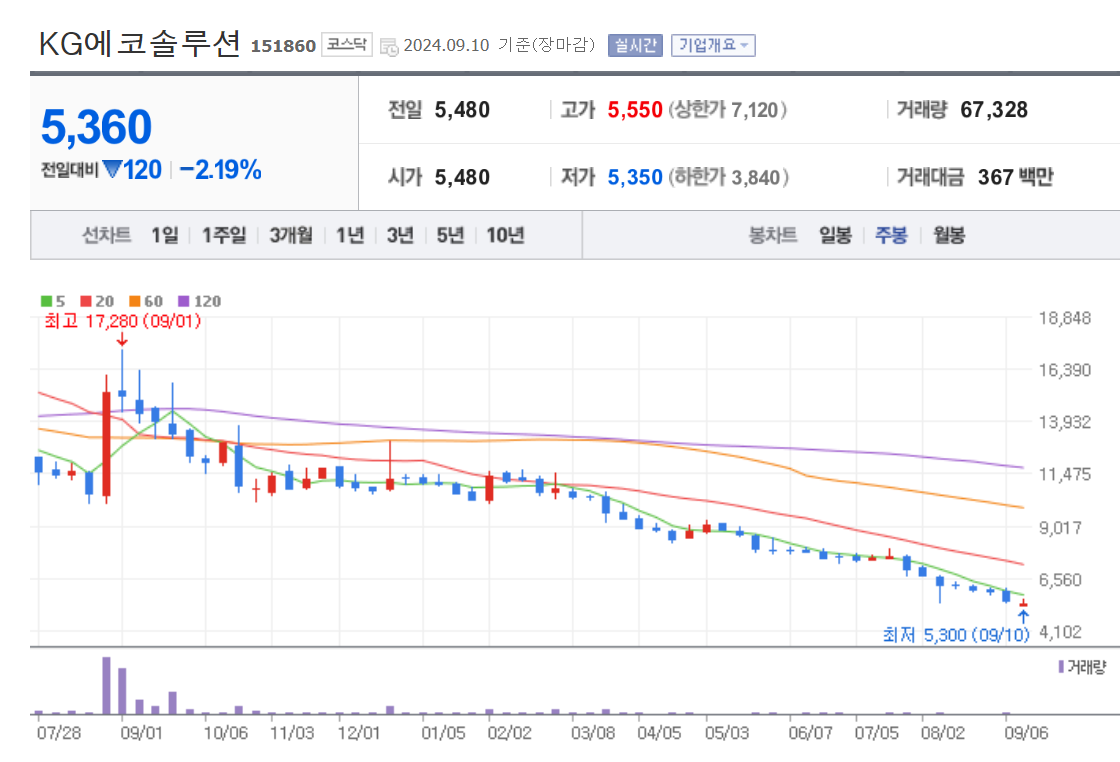Click the change percentage −2.19%

221,170
